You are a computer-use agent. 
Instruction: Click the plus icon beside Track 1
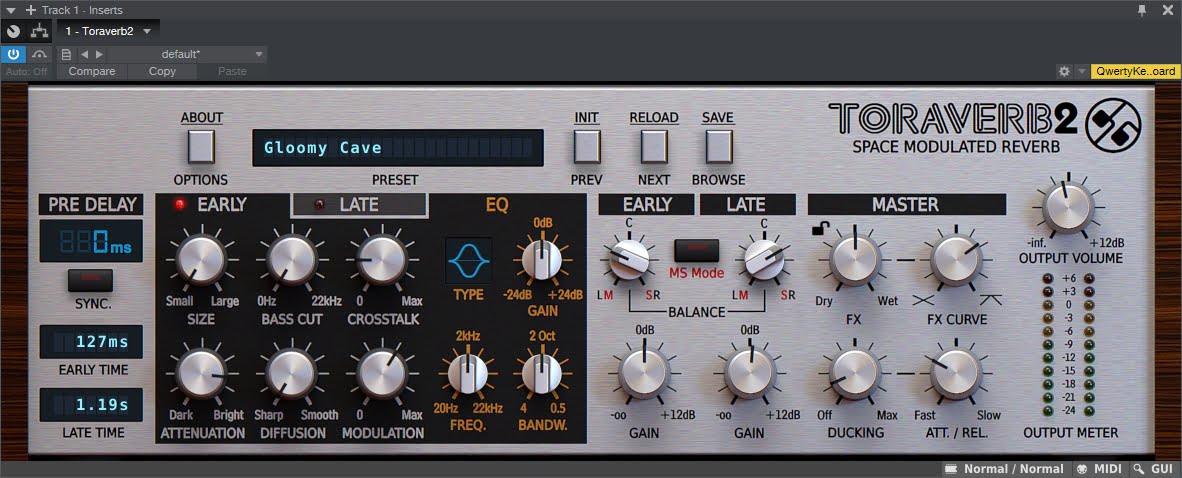(31, 10)
